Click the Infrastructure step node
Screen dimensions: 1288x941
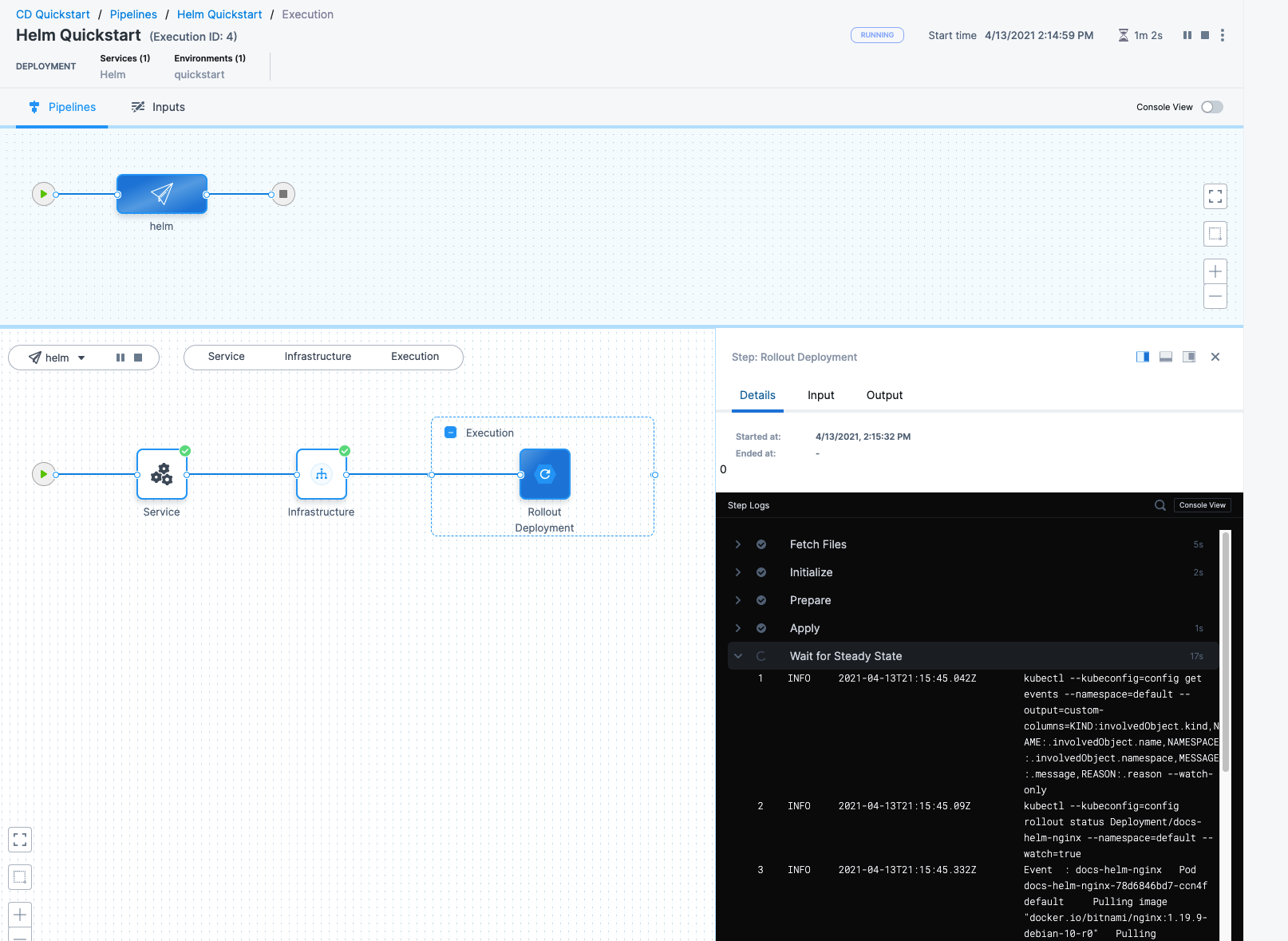pos(322,474)
